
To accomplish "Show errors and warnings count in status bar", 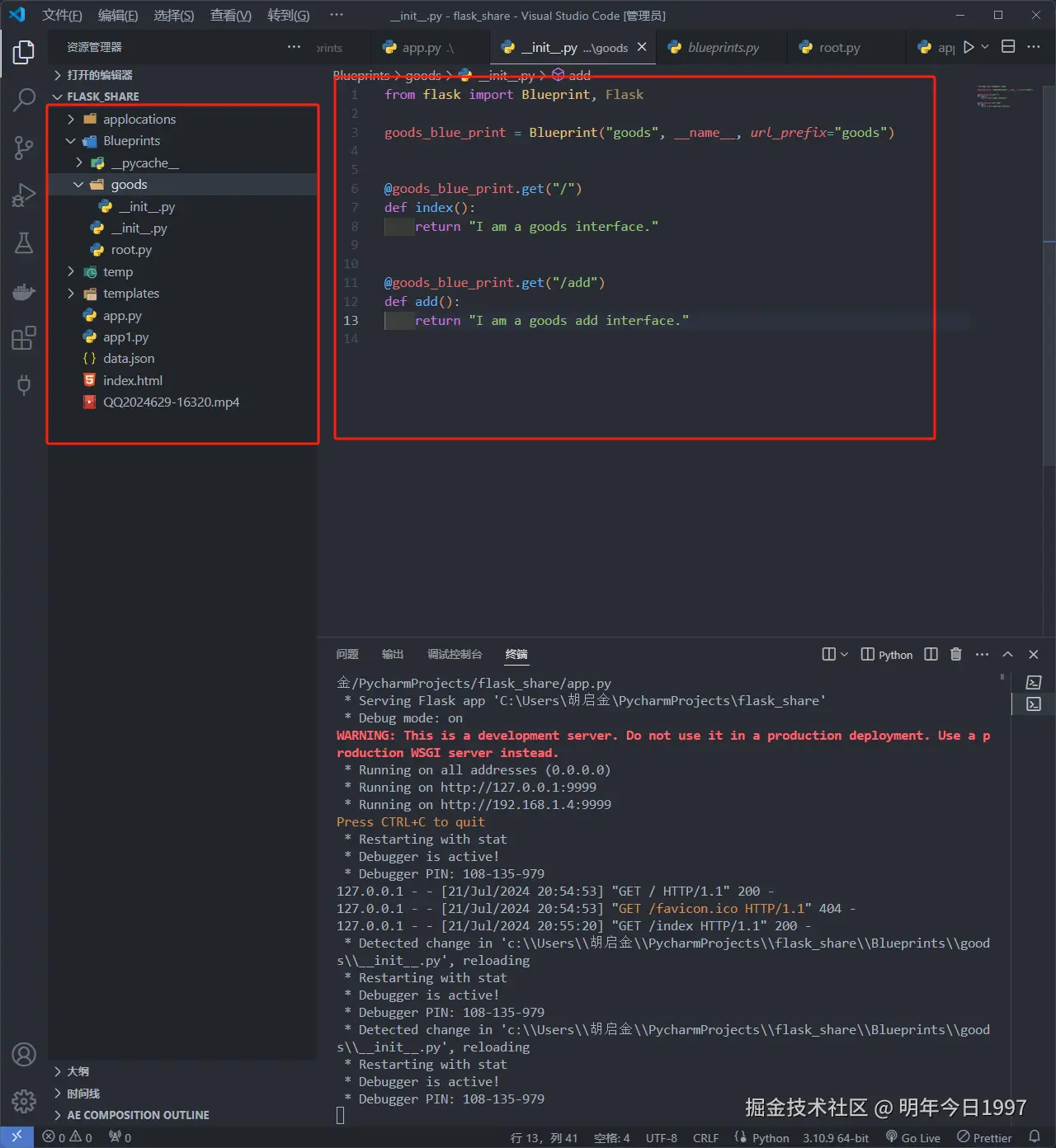I will pyautogui.click(x=68, y=1137).
